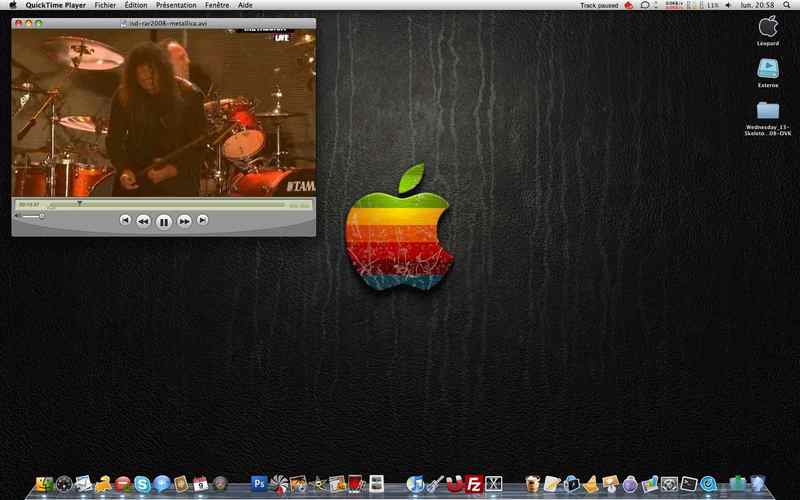Click the QuickTime volume slider knob
800x500 pixels.
[42, 216]
